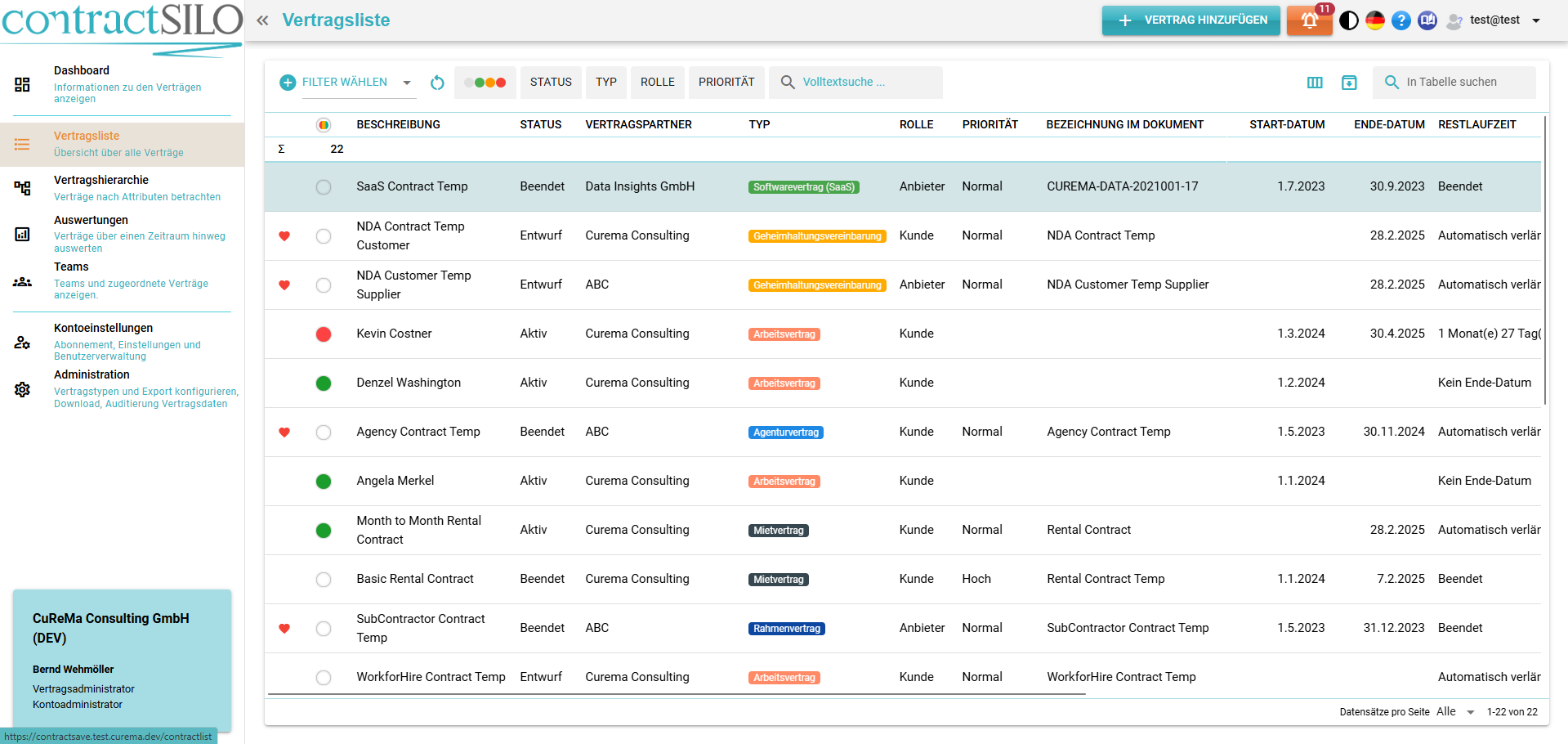Click the Vertrag hinzufügen button
The image size is (1568, 744).
(1191, 20)
